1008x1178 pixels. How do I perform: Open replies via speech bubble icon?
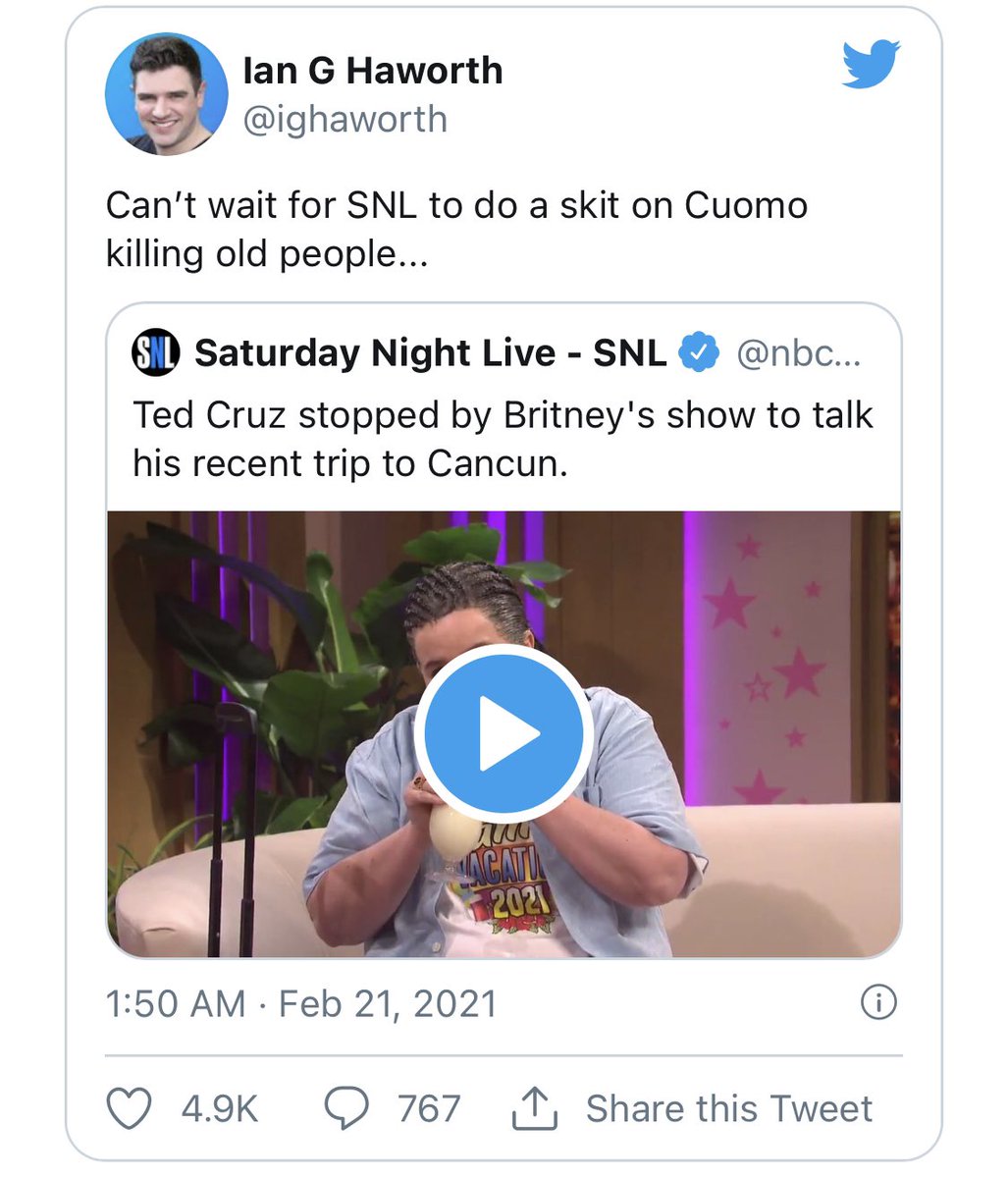(x=346, y=1108)
